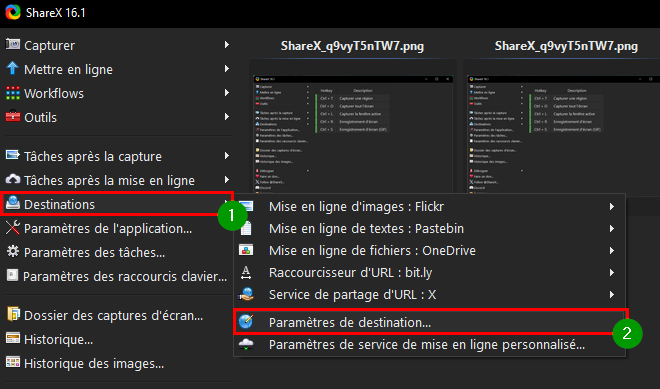The image size is (660, 389).
Task: Click the Workflows colored grid icon
Action: click(x=13, y=93)
